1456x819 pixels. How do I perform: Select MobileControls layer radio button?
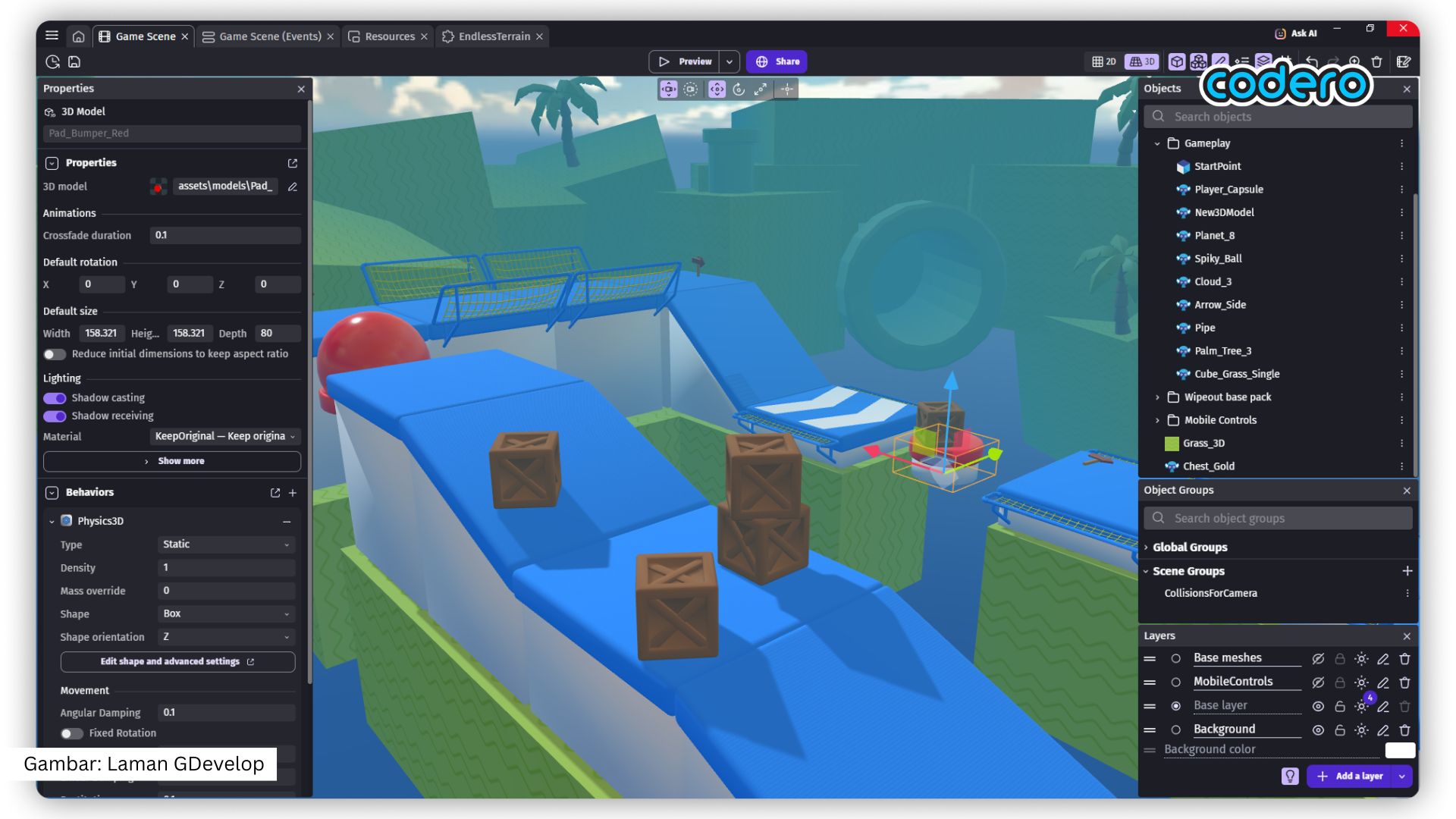pos(1175,682)
